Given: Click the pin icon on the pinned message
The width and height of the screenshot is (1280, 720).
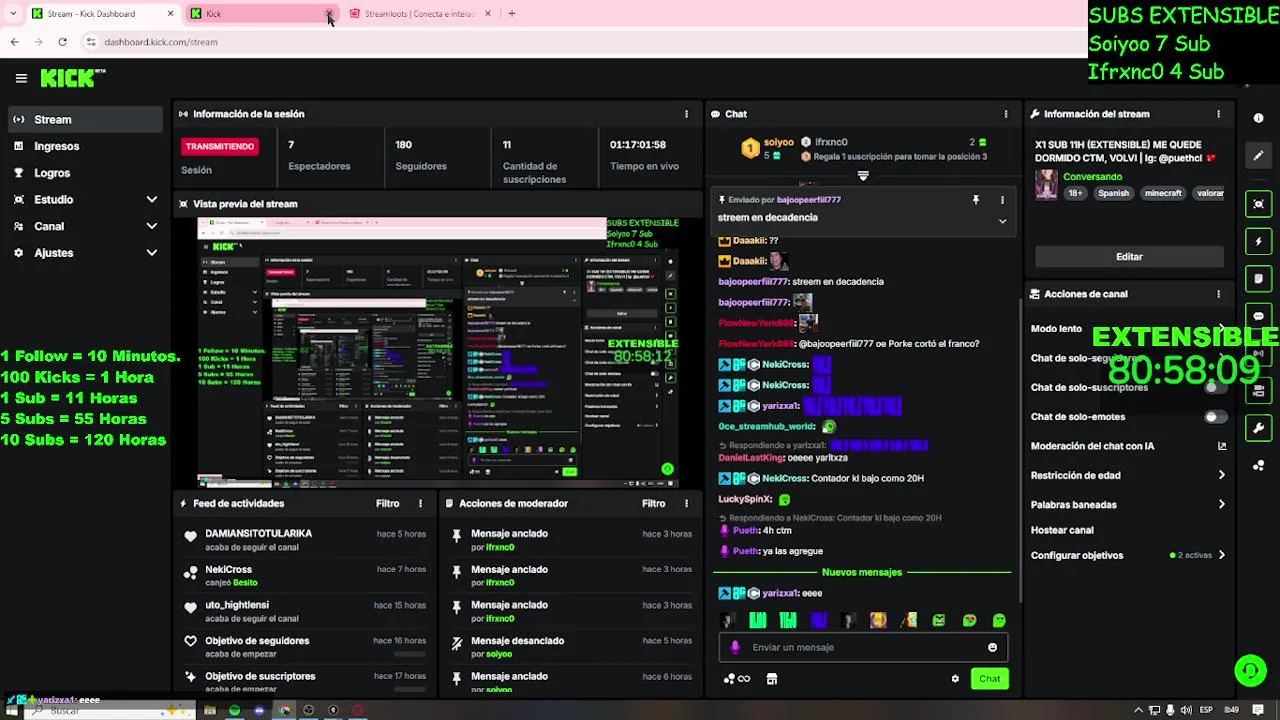Looking at the screenshot, I should coord(976,200).
